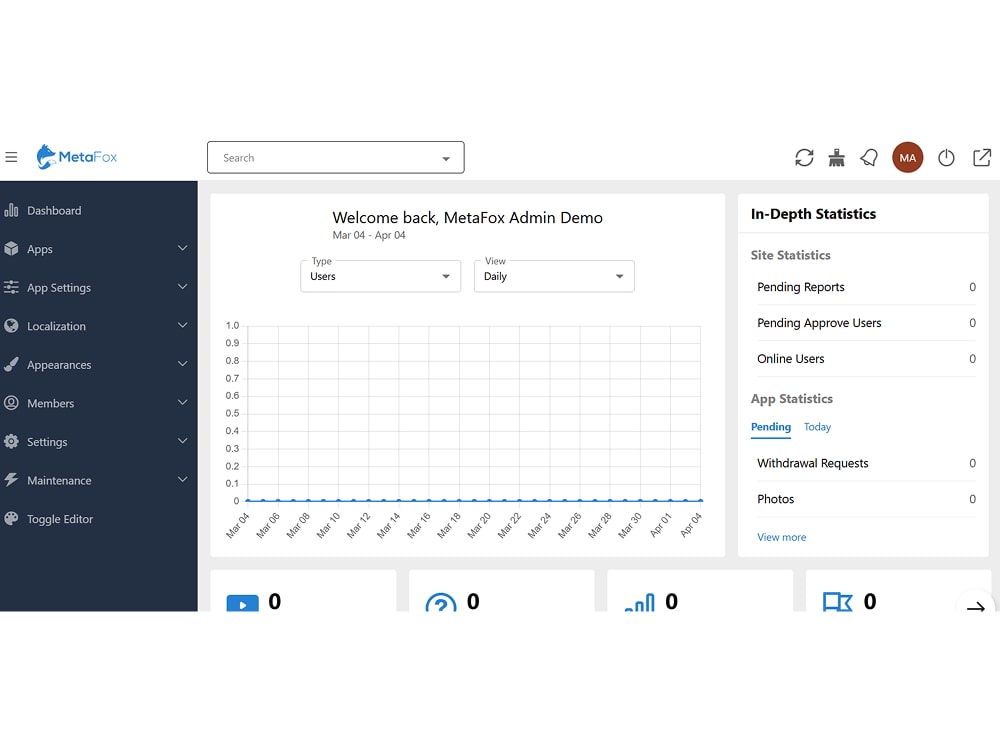
Task: Open Online Users statistic
Action: coord(865,358)
